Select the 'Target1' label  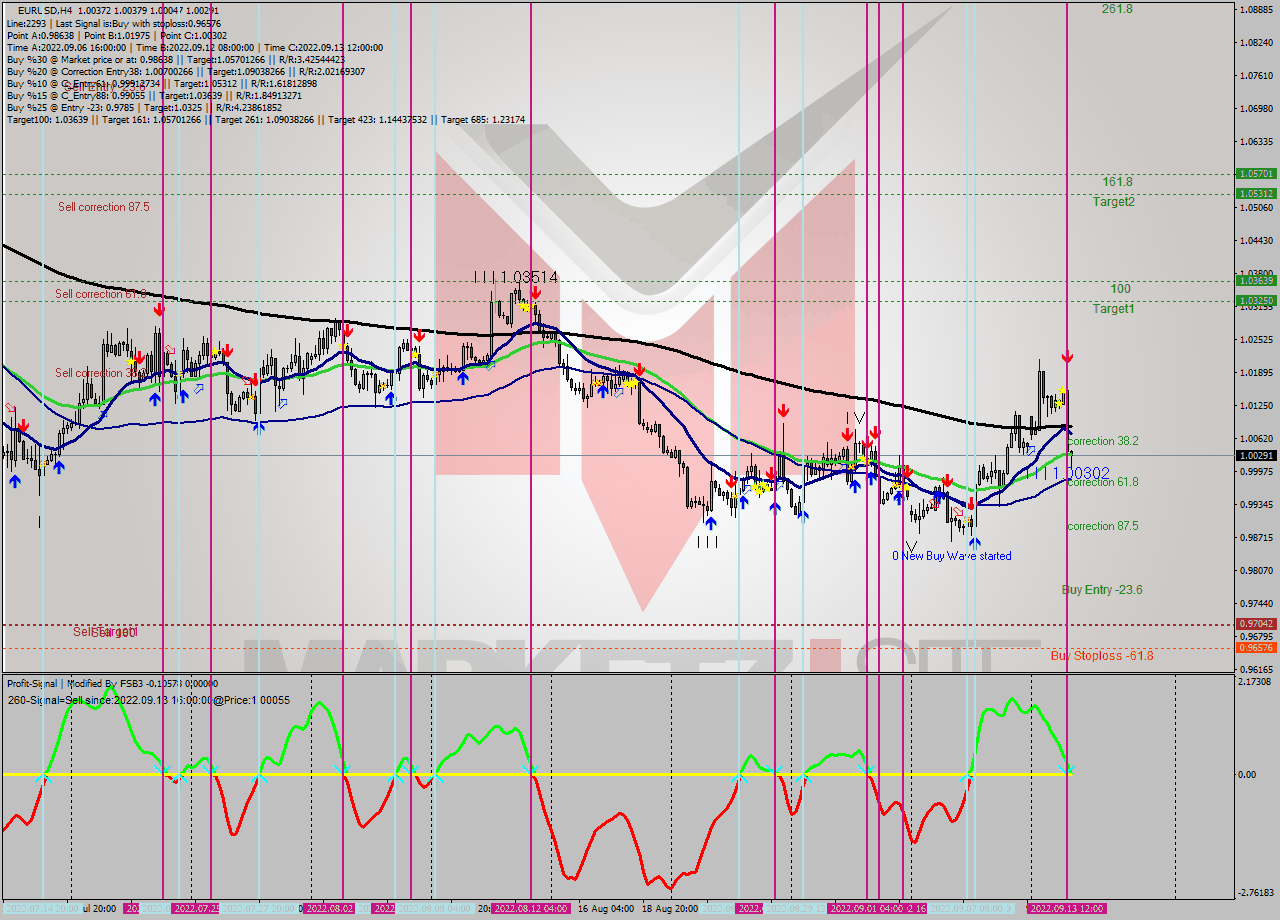pyautogui.click(x=1113, y=309)
